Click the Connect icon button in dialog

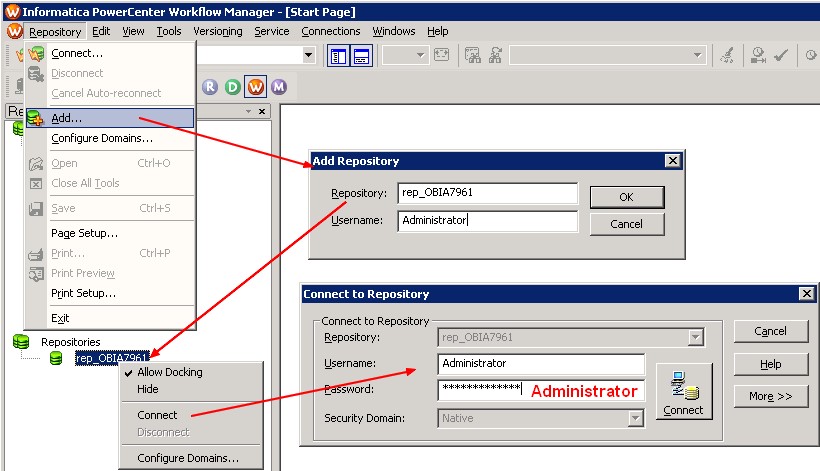(684, 392)
